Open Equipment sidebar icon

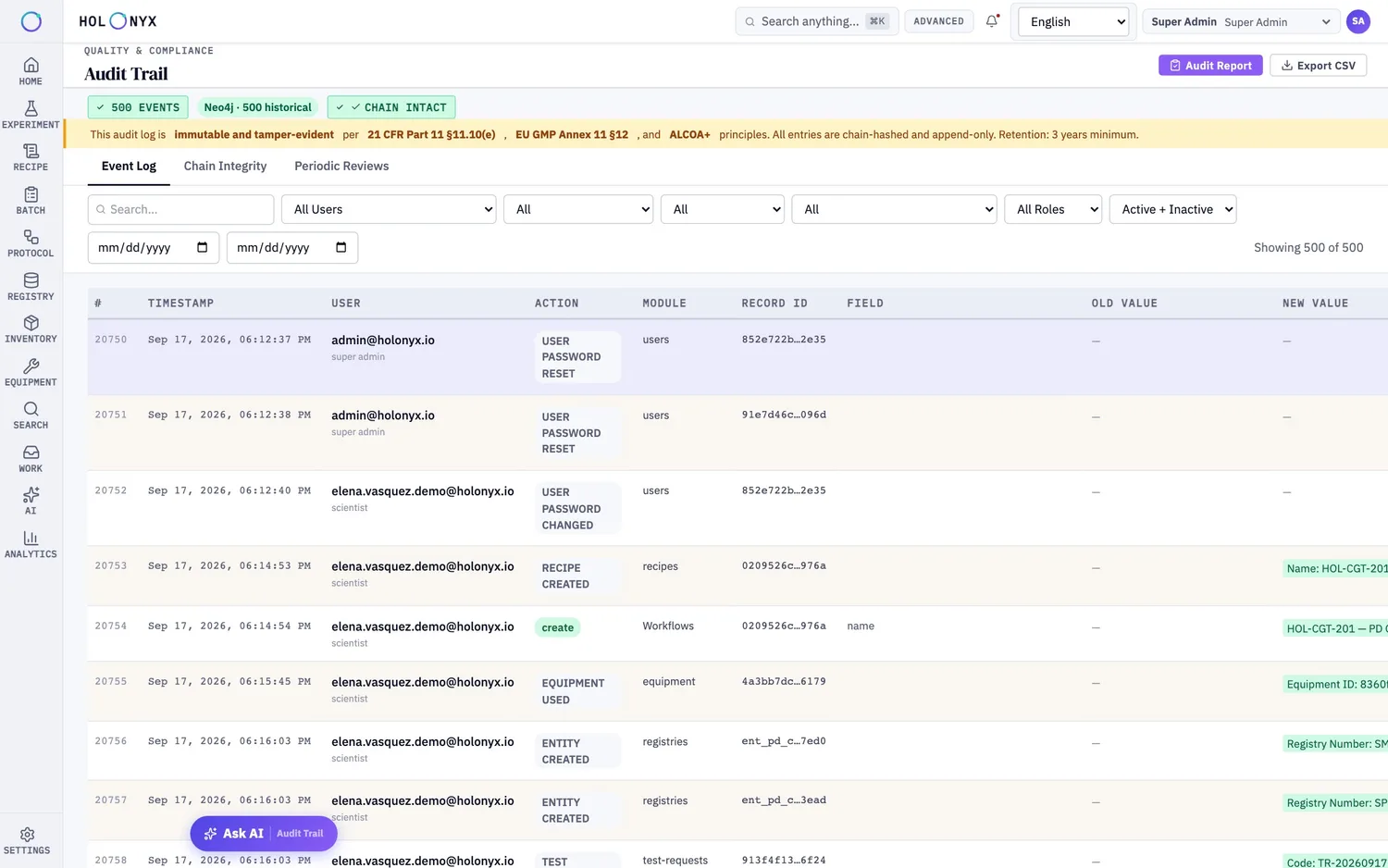31,373
